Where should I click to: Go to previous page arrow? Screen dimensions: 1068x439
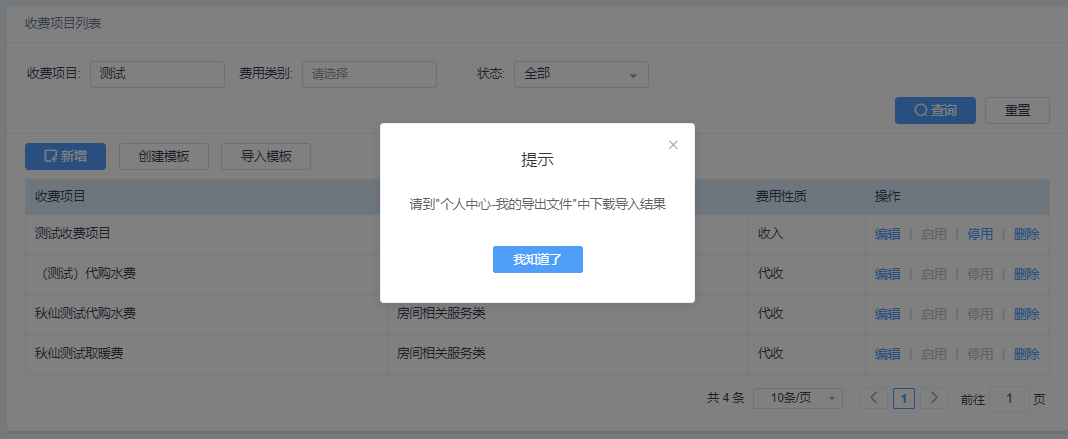874,398
